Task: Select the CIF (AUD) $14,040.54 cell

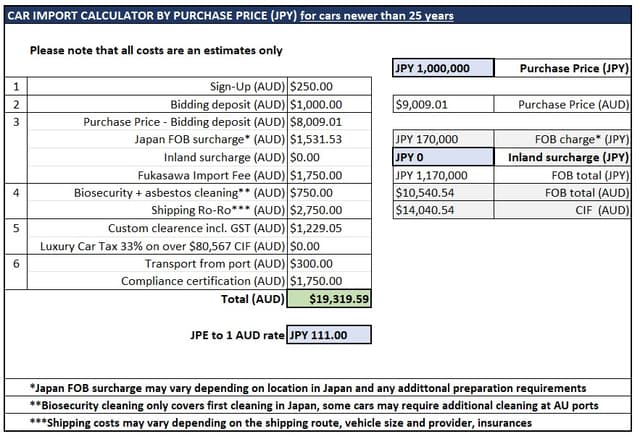Action: 443,210
